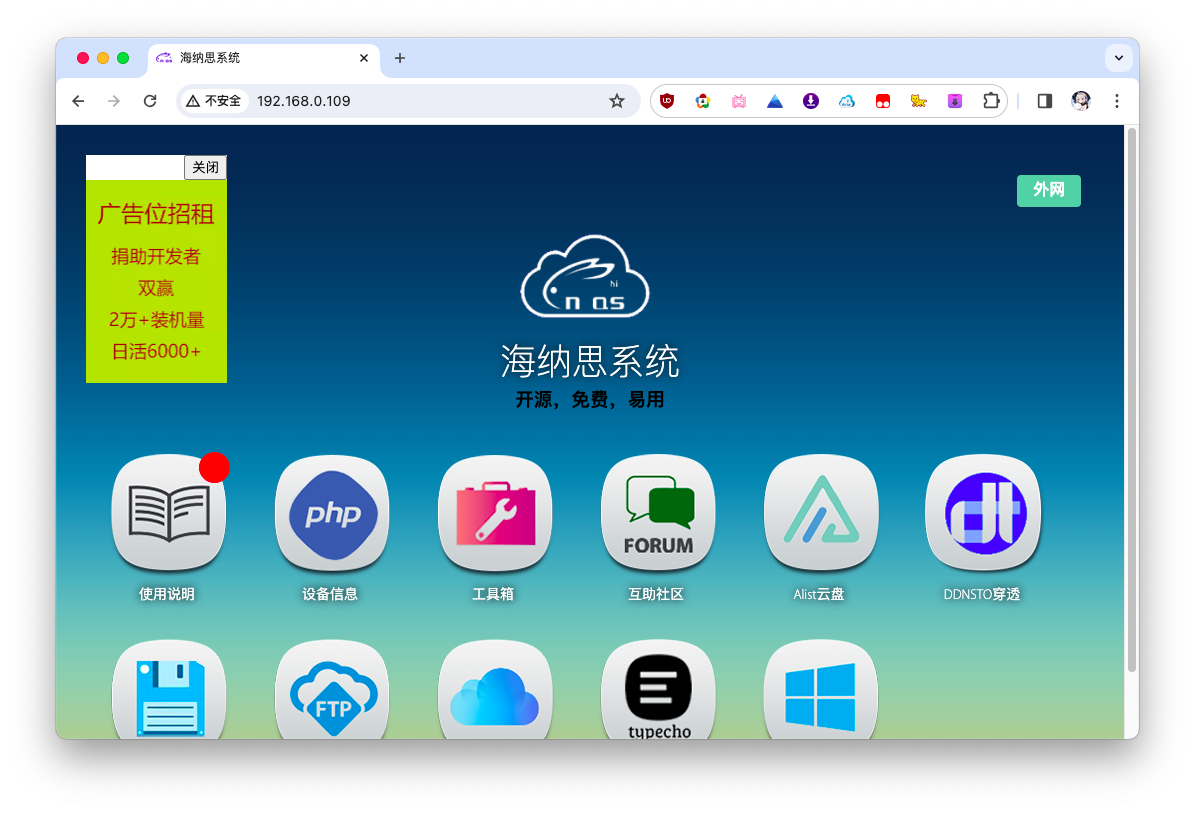The height and width of the screenshot is (813, 1195).
Task: Switch to 外网 mode
Action: [x=1048, y=190]
